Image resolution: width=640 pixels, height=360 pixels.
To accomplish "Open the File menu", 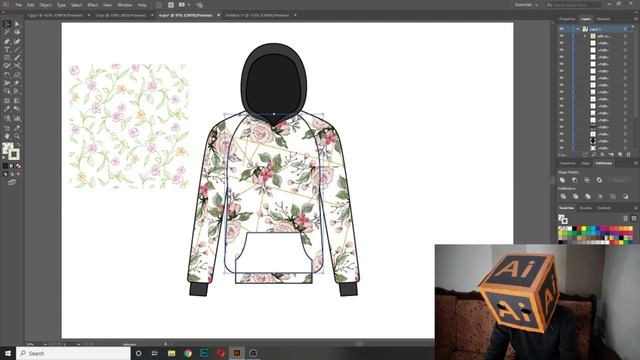I will 18,5.
